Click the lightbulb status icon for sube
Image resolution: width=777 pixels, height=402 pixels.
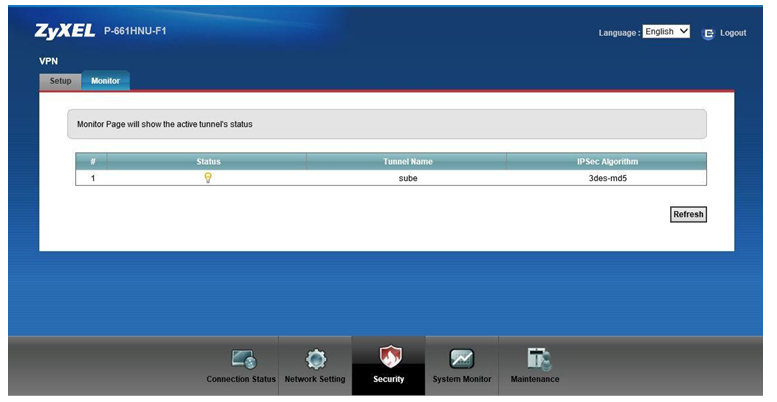click(x=208, y=177)
